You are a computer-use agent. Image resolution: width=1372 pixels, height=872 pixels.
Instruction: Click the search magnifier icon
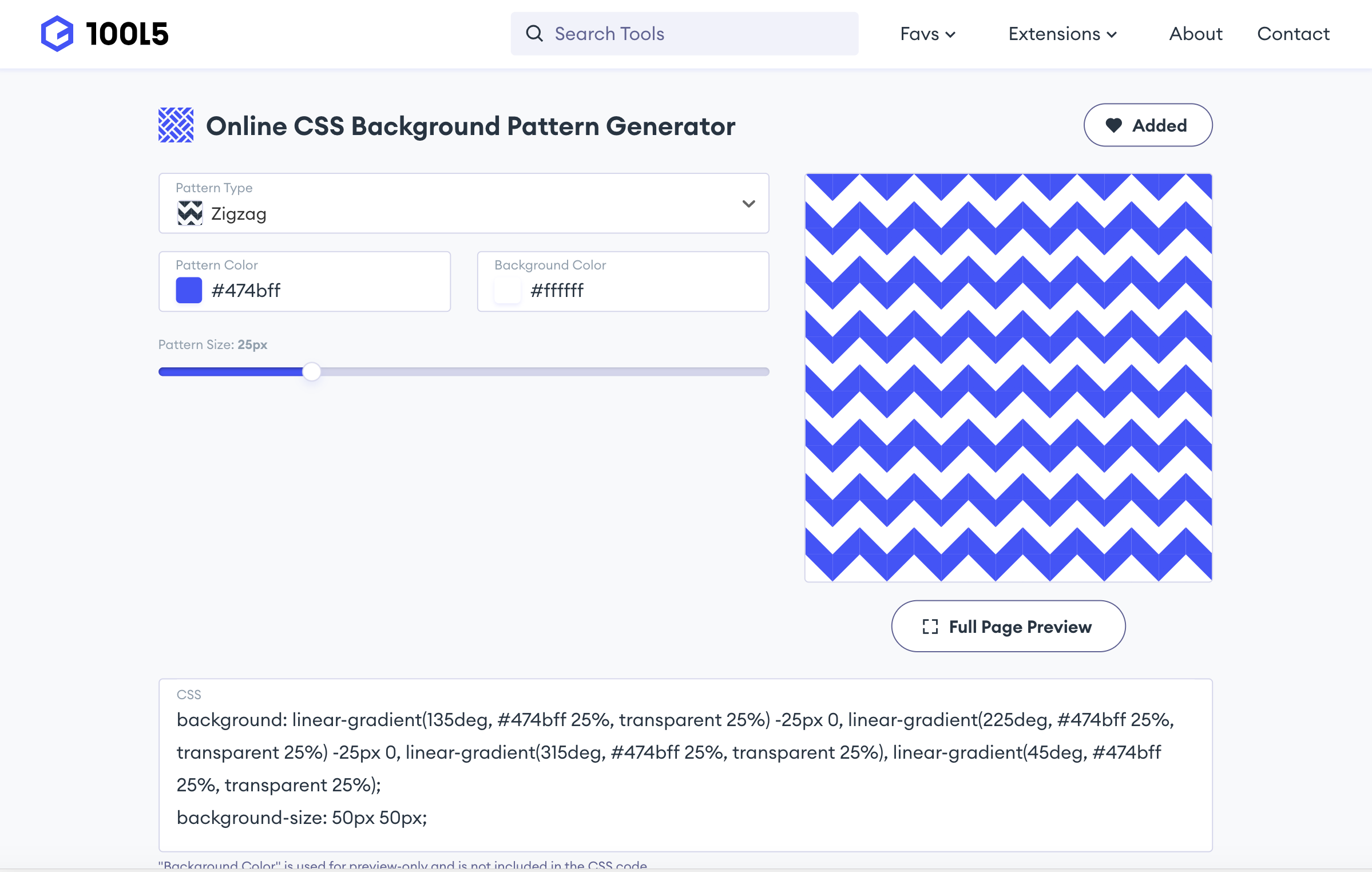pyautogui.click(x=534, y=34)
